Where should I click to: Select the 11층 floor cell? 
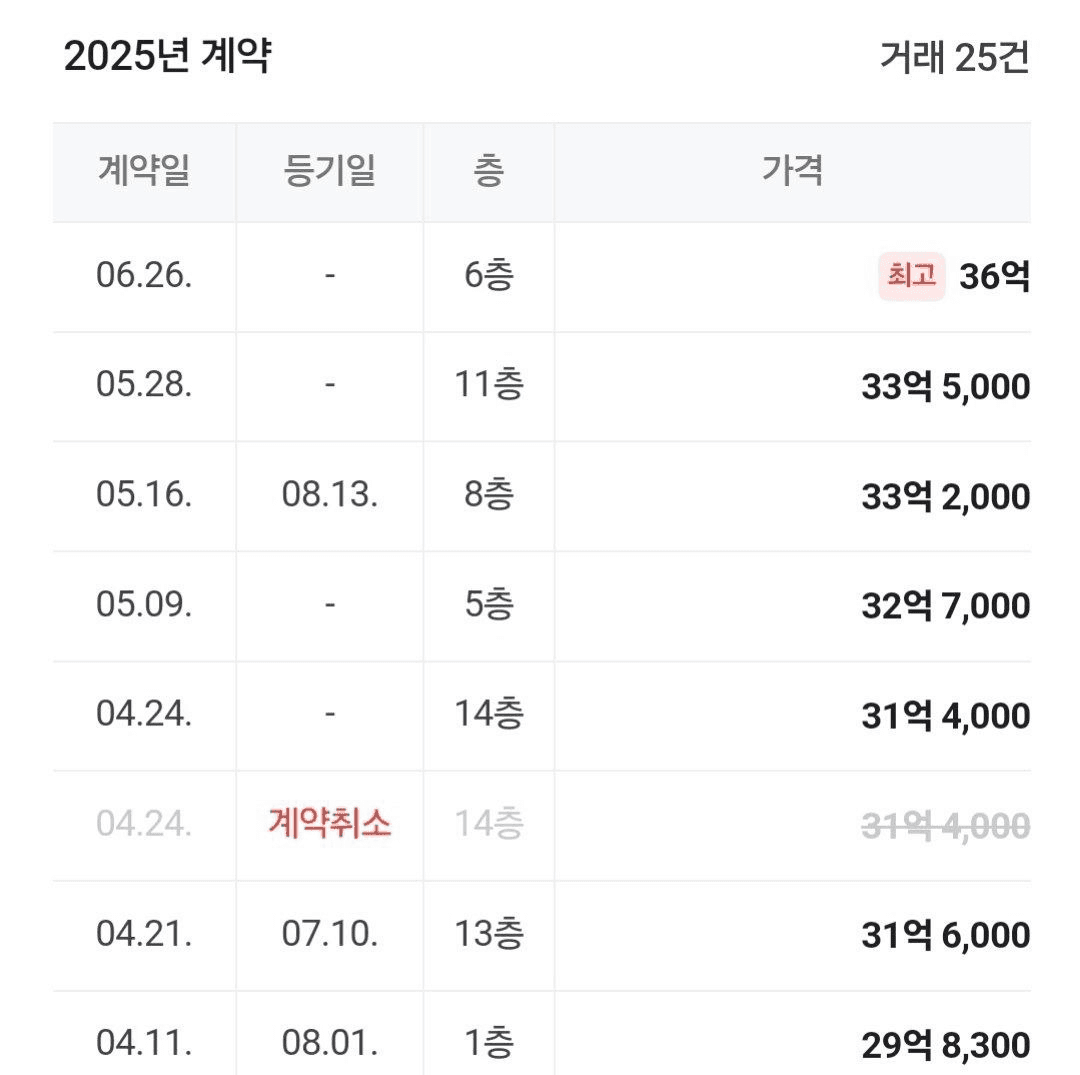coord(489,384)
